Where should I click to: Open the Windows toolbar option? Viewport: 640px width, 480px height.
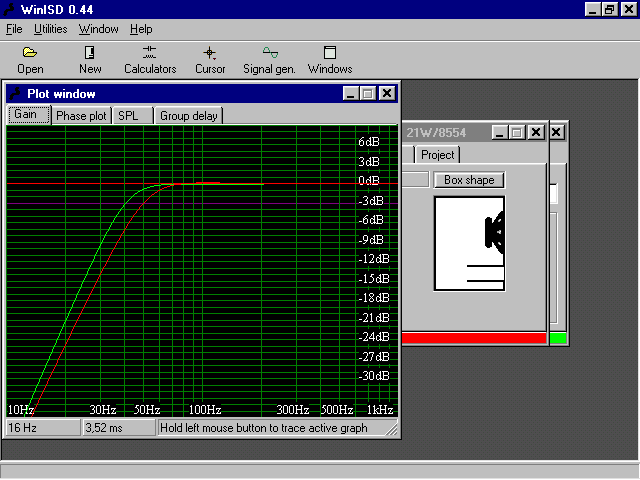coord(330,60)
